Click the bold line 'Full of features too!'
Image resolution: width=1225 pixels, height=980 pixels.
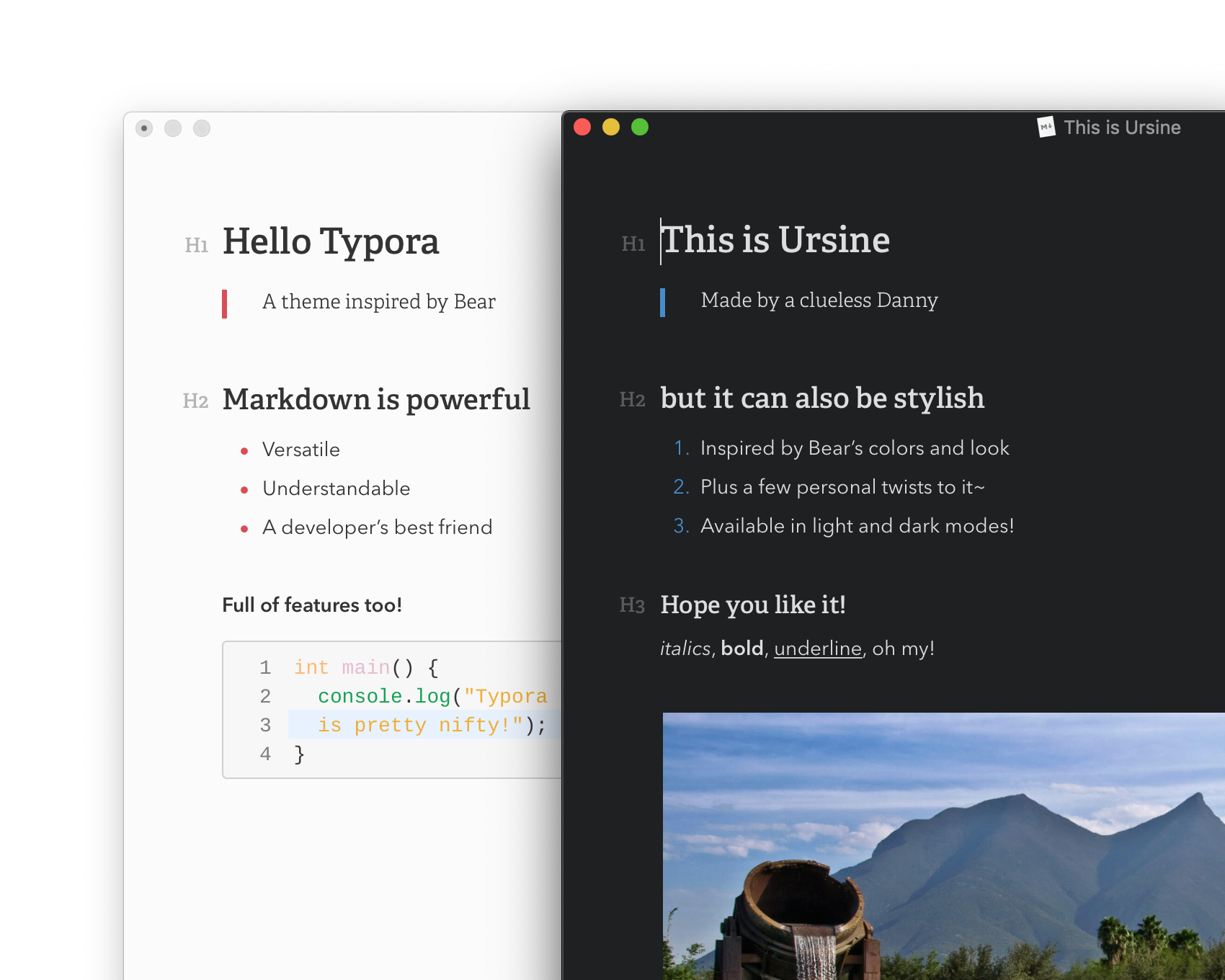click(x=312, y=605)
